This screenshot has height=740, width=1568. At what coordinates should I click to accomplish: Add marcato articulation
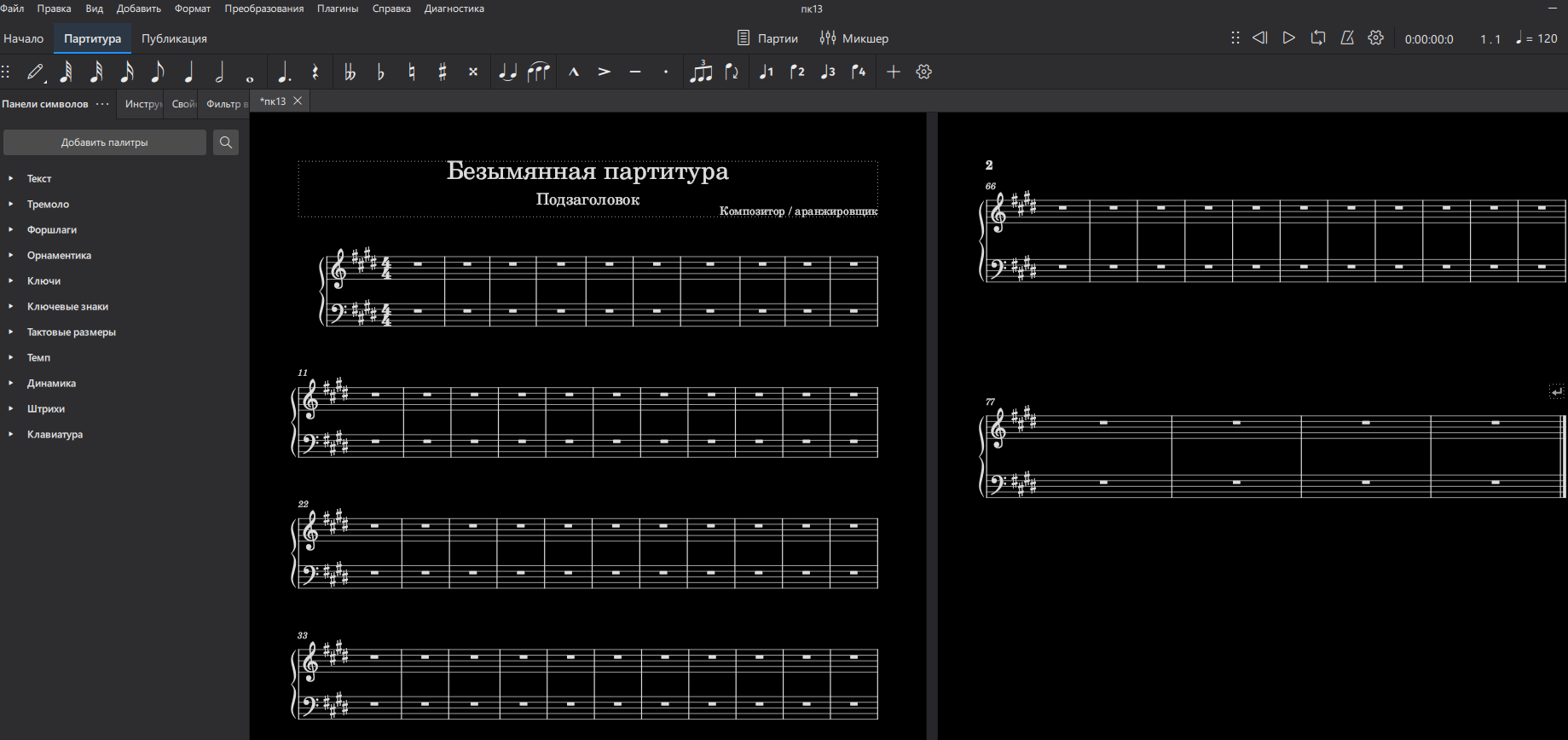pos(574,72)
